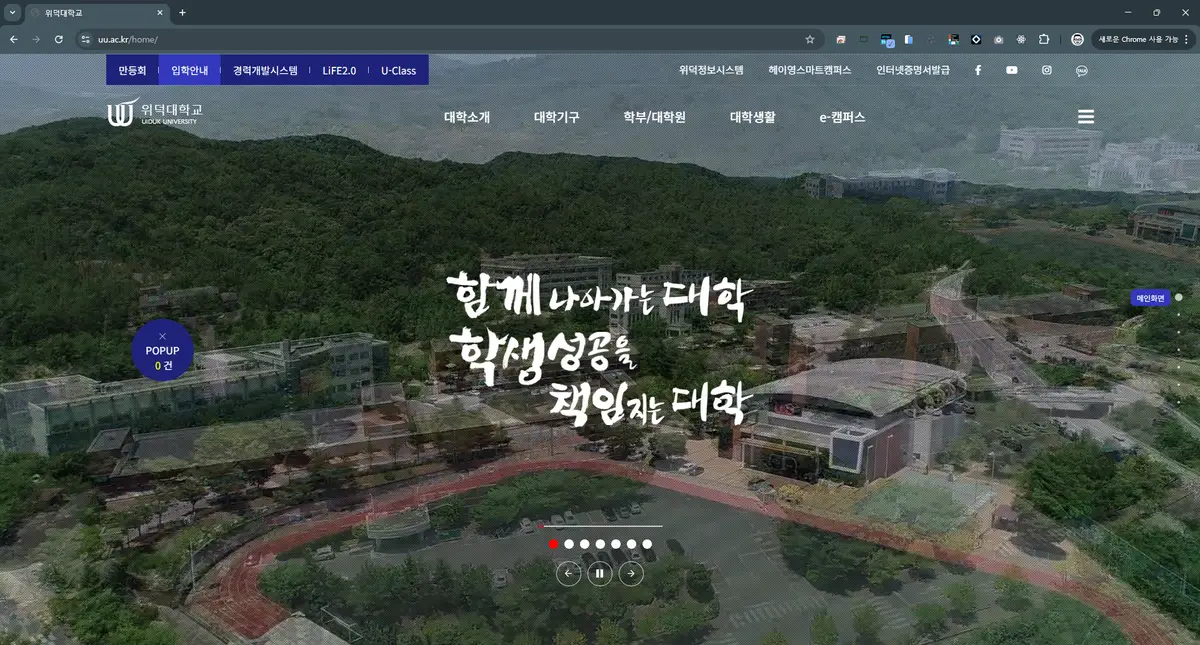Image resolution: width=1200 pixels, height=645 pixels.
Task: Open the university's Facebook page icon
Action: click(977, 69)
